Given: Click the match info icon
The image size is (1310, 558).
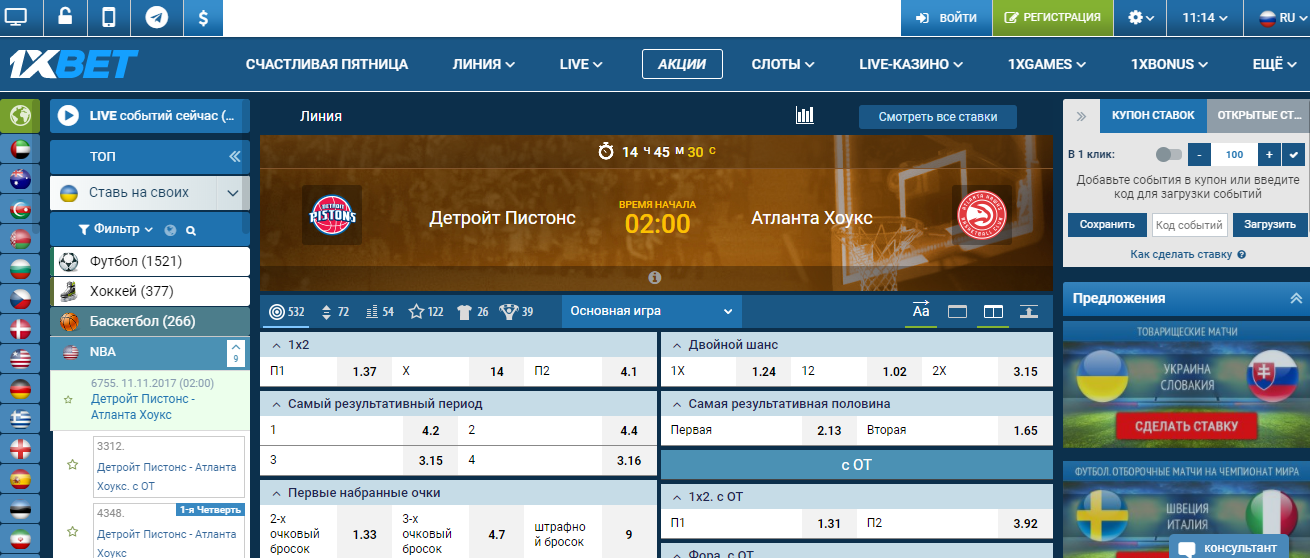Looking at the screenshot, I should (x=655, y=277).
